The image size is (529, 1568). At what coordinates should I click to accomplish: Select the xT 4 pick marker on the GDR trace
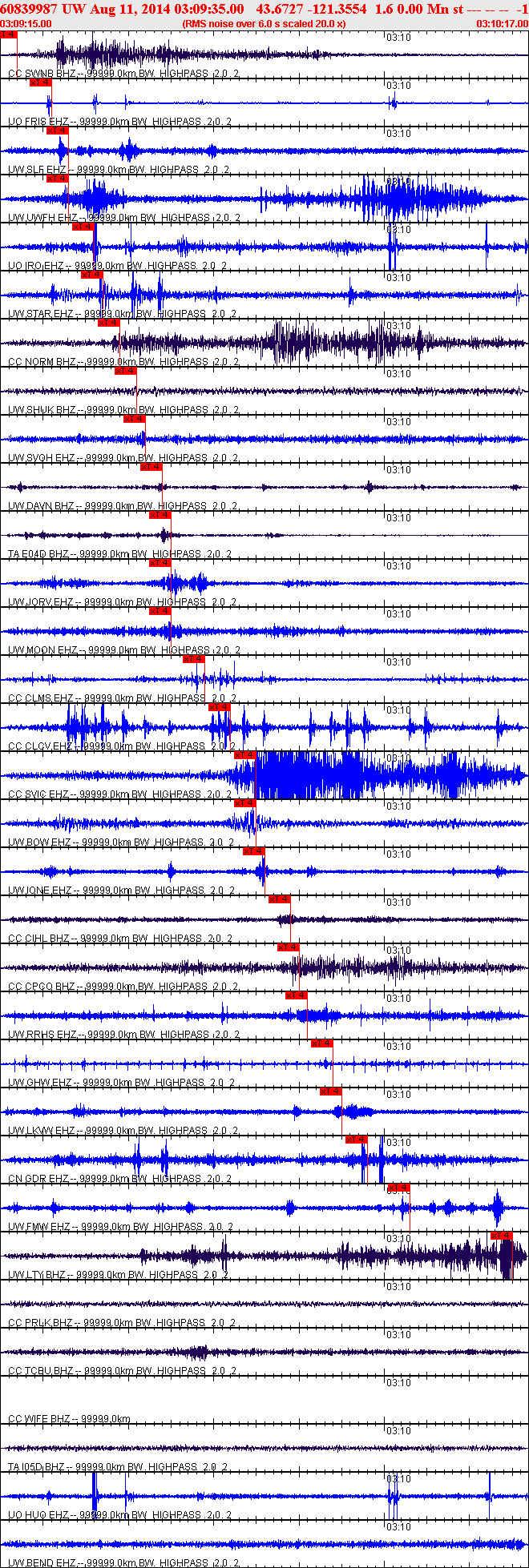357,1140
